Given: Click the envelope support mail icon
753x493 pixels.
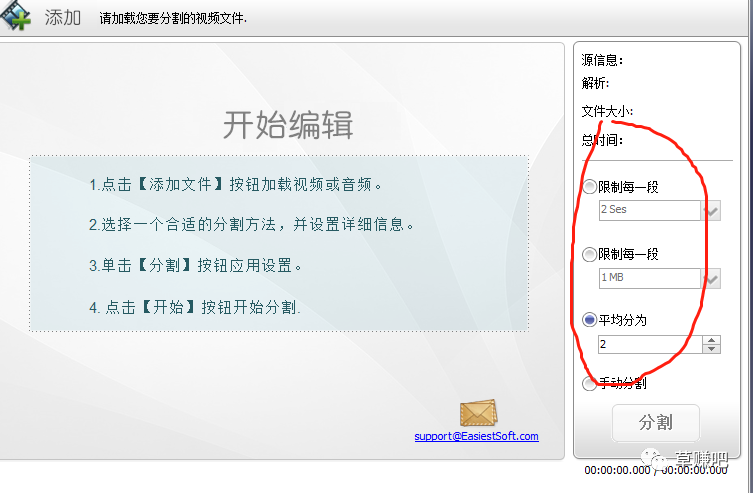Looking at the screenshot, I should pyautogui.click(x=478, y=413).
